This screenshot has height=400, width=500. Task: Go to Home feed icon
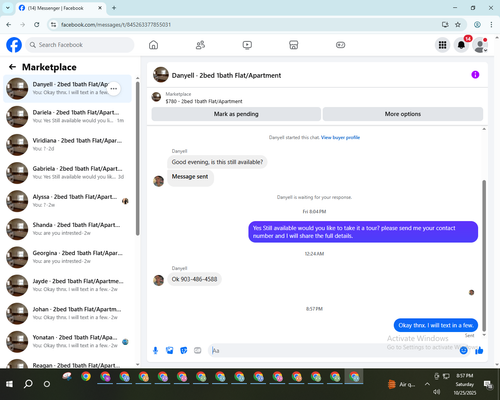(153, 45)
